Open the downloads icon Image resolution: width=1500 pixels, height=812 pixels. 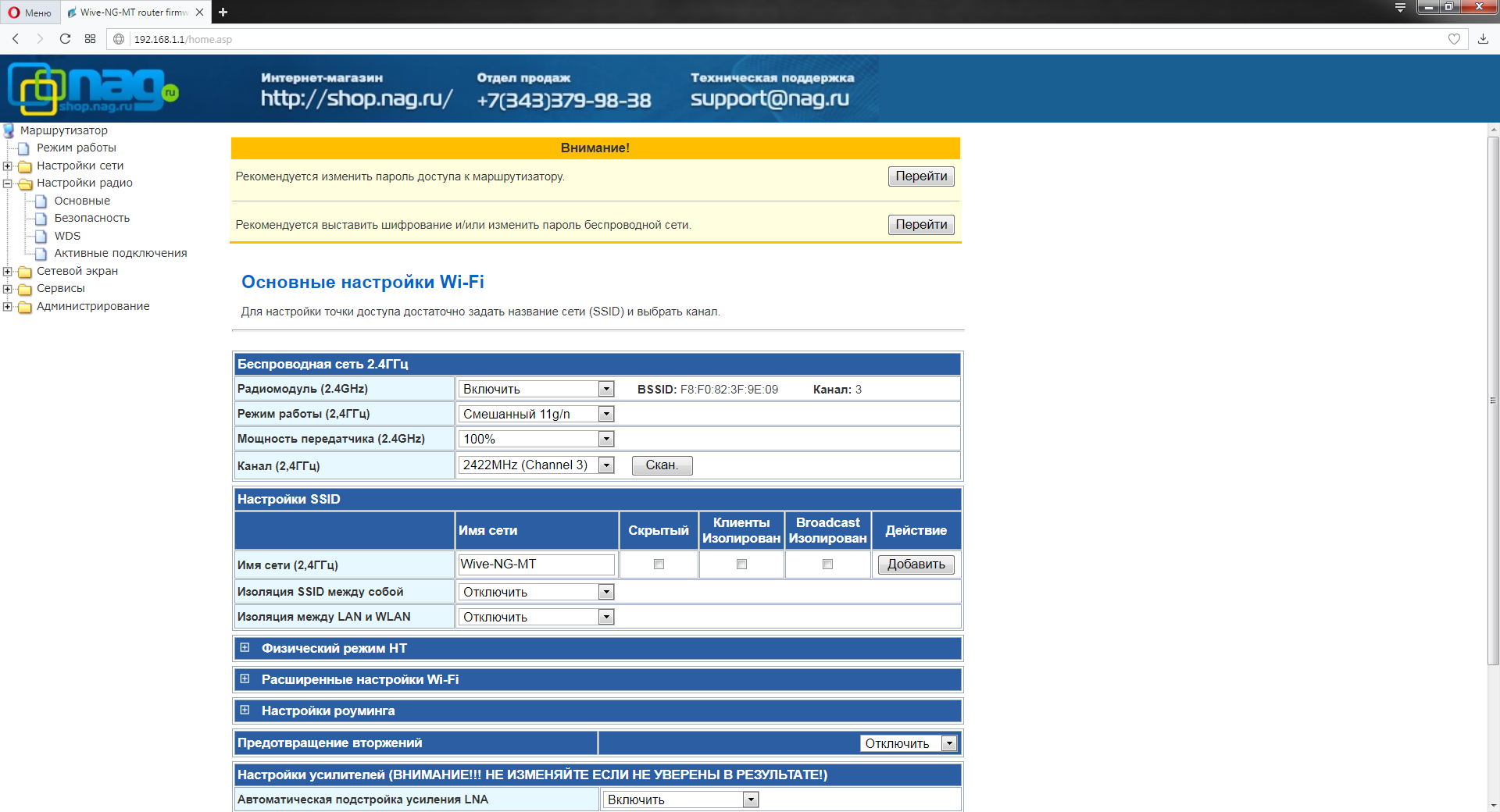1483,39
